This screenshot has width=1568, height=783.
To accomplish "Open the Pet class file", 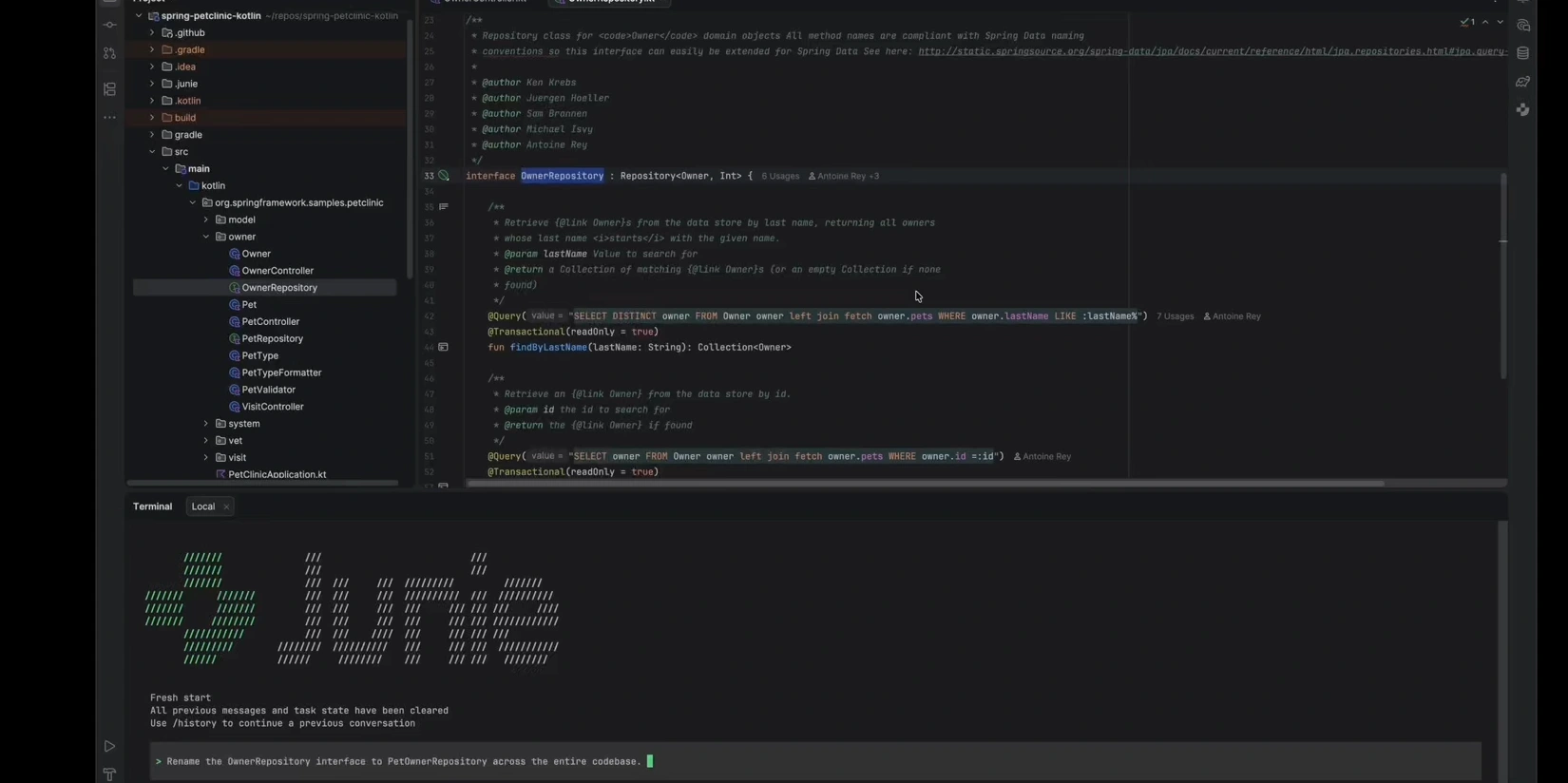I will 249,305.
